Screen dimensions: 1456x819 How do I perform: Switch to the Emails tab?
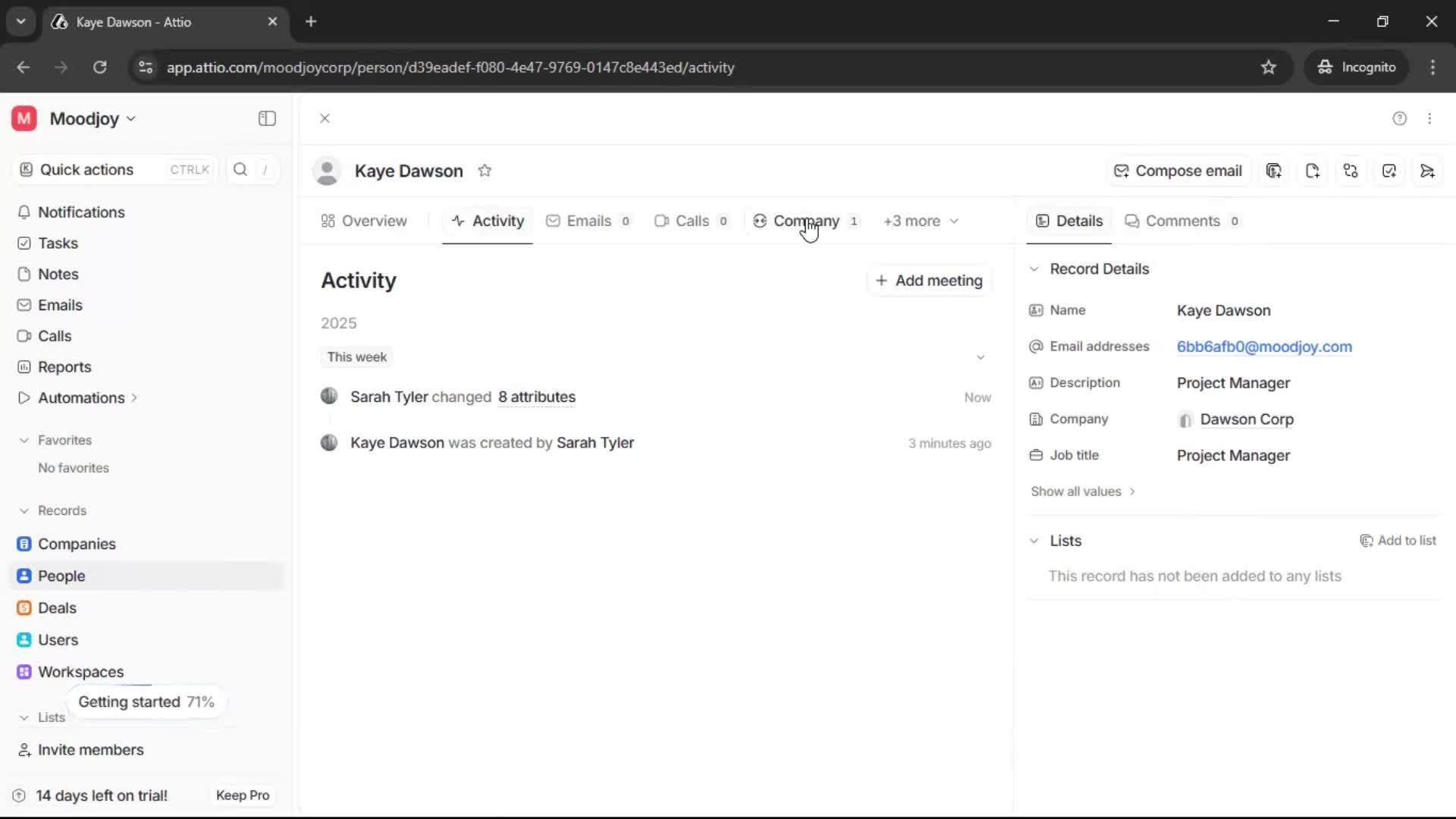[x=588, y=221]
